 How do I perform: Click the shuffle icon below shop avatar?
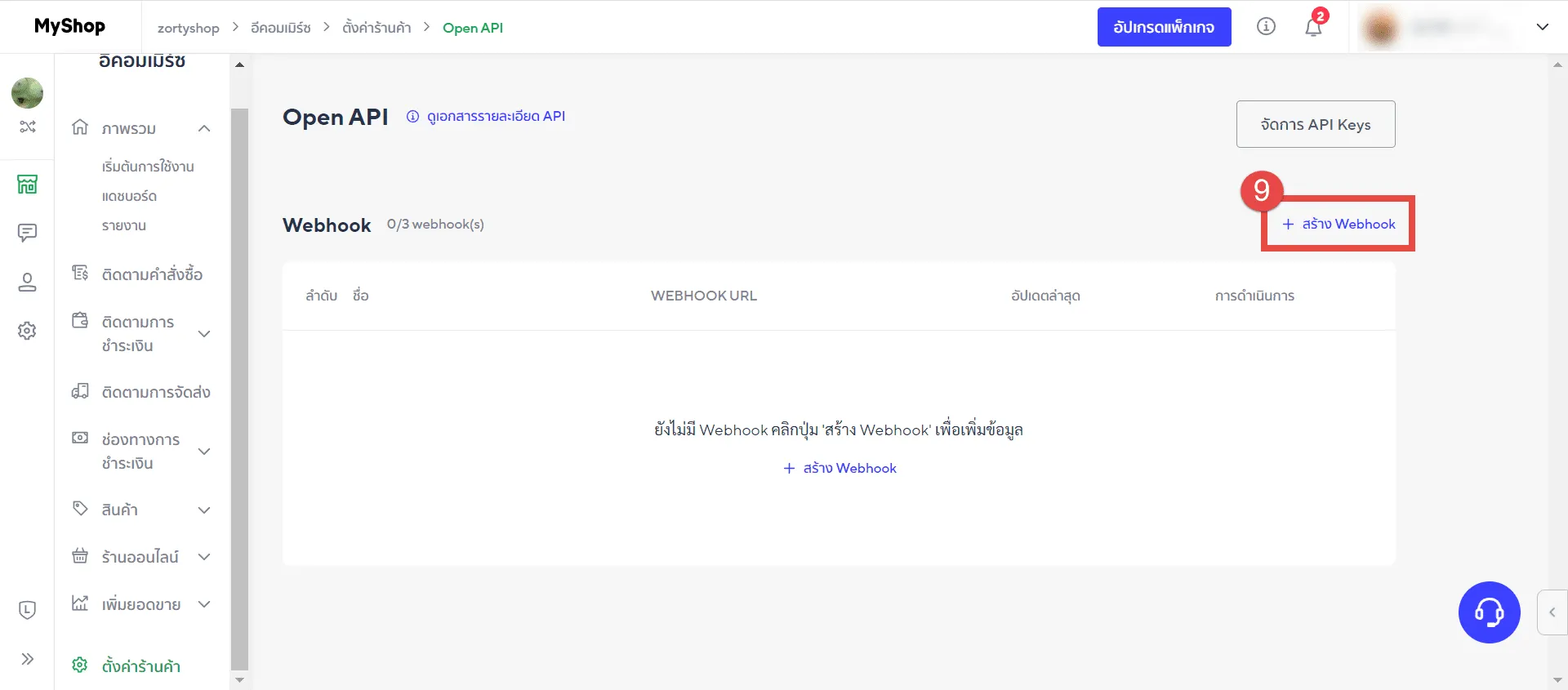point(27,127)
